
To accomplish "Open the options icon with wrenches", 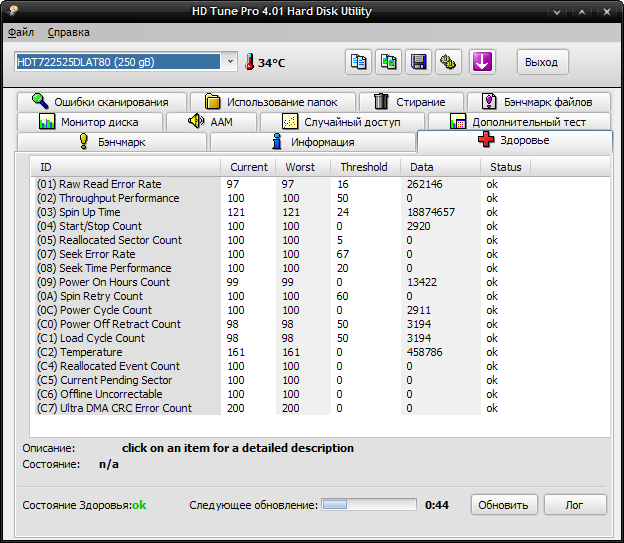I will 450,62.
